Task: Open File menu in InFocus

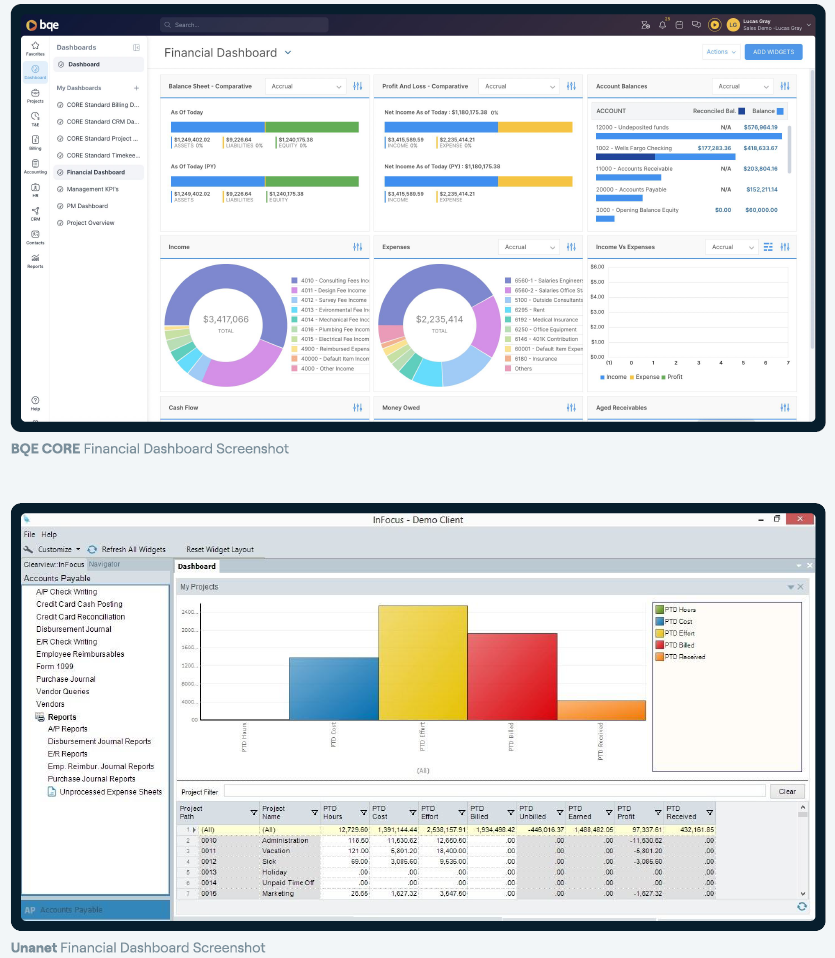Action: (29, 534)
